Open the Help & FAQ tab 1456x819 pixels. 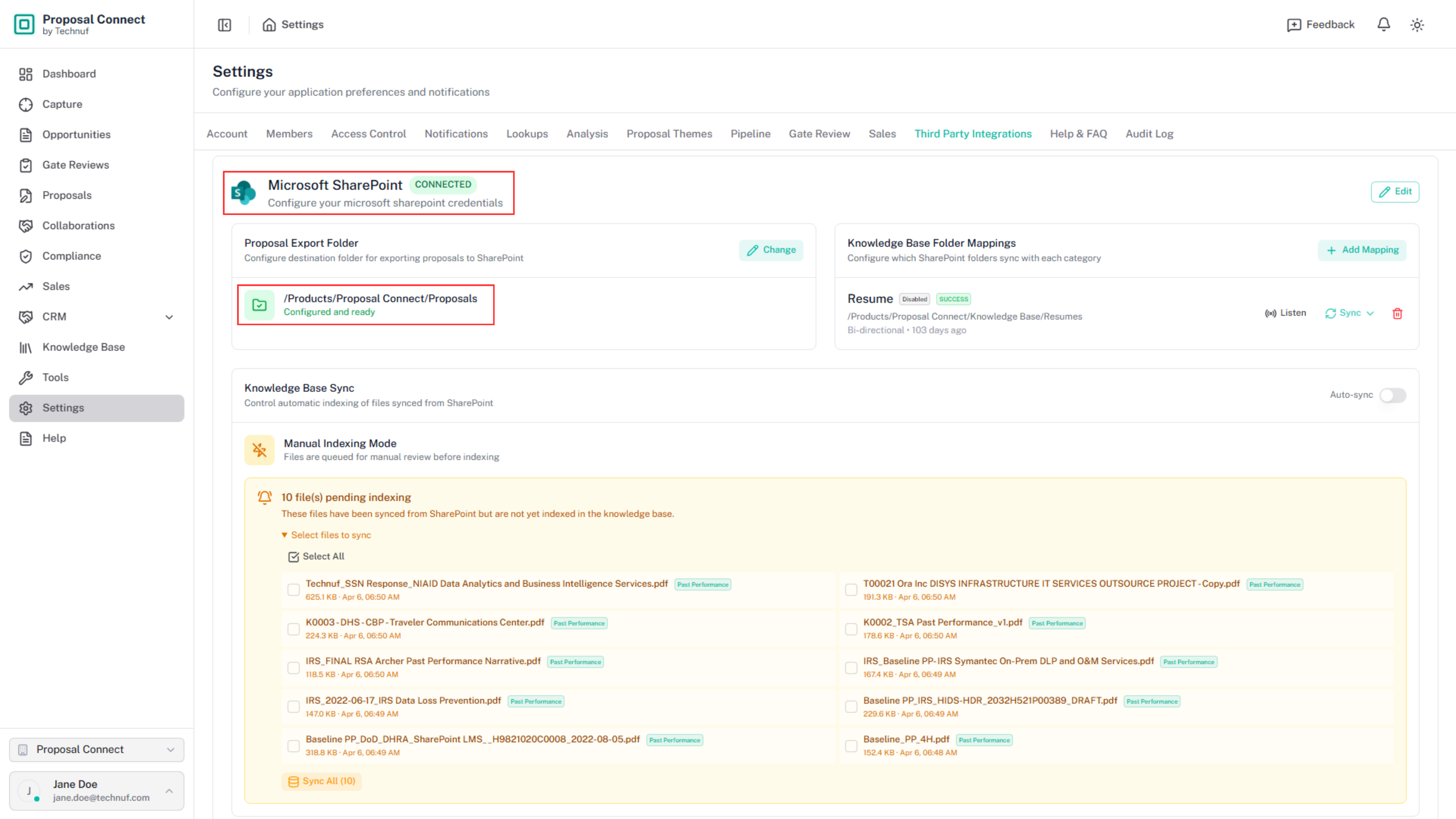point(1078,134)
